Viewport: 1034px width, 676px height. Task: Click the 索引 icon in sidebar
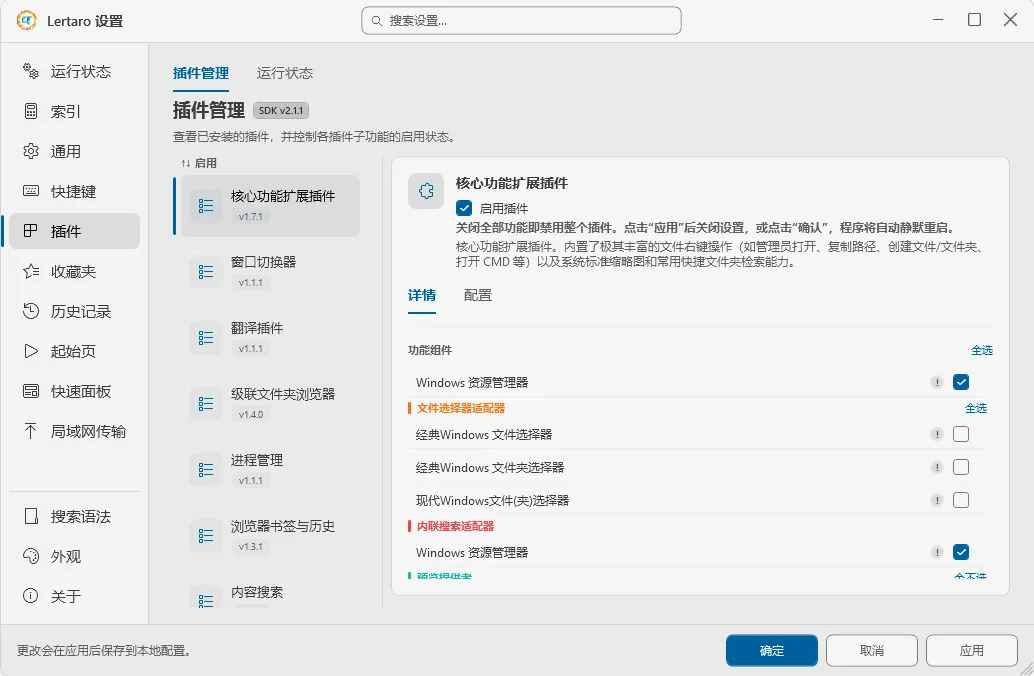(x=31, y=111)
